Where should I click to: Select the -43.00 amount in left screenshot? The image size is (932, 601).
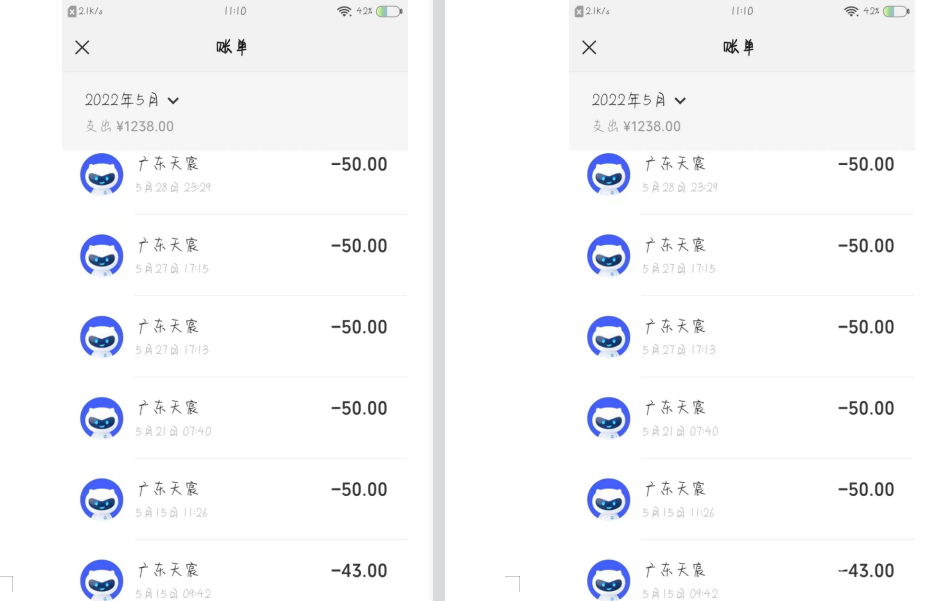(x=359, y=571)
